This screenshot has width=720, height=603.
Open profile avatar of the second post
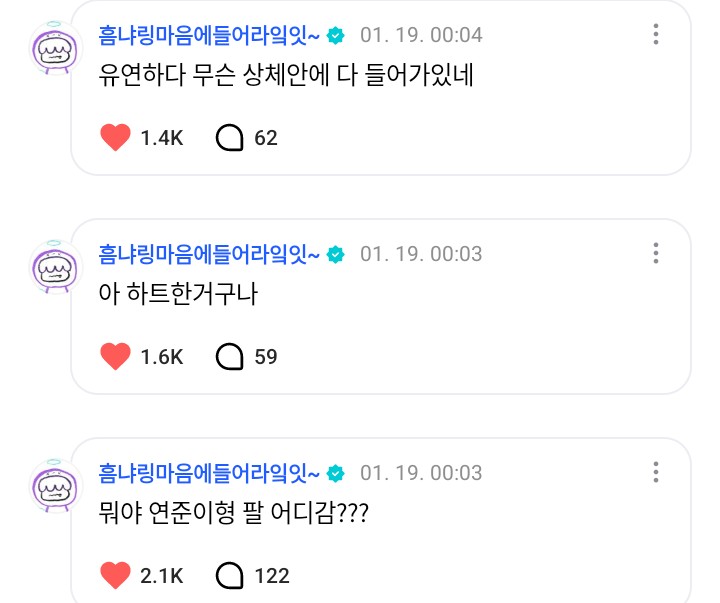point(56,267)
